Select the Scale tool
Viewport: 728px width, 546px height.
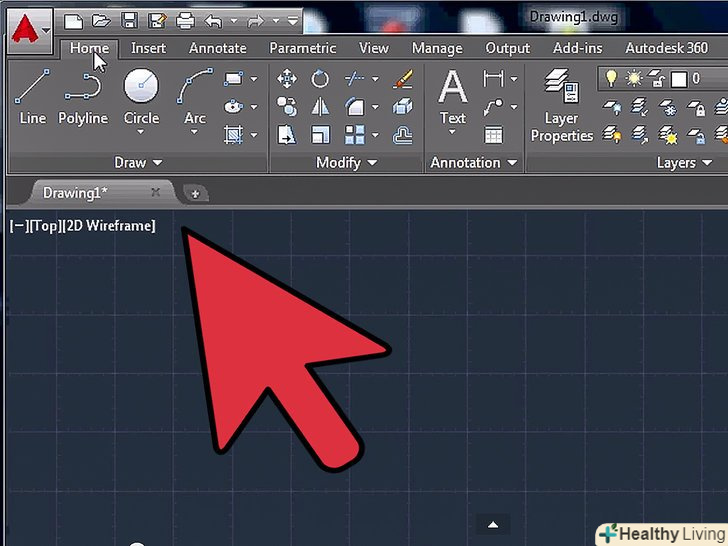point(320,135)
